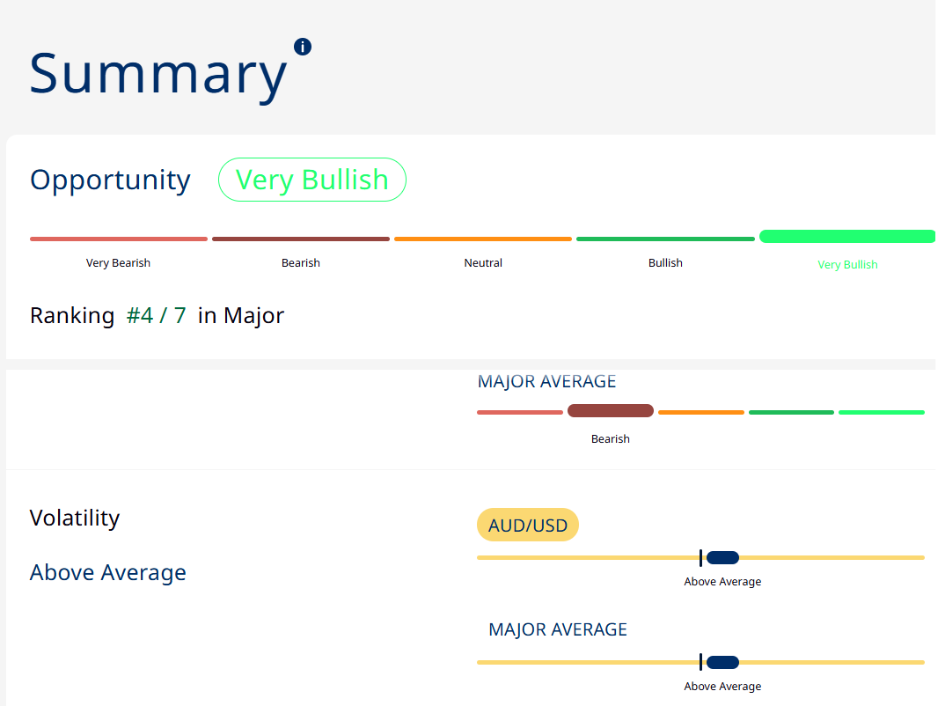Click the AUD/USD yellow pill label
This screenshot has width=936, height=706.
tap(528, 525)
